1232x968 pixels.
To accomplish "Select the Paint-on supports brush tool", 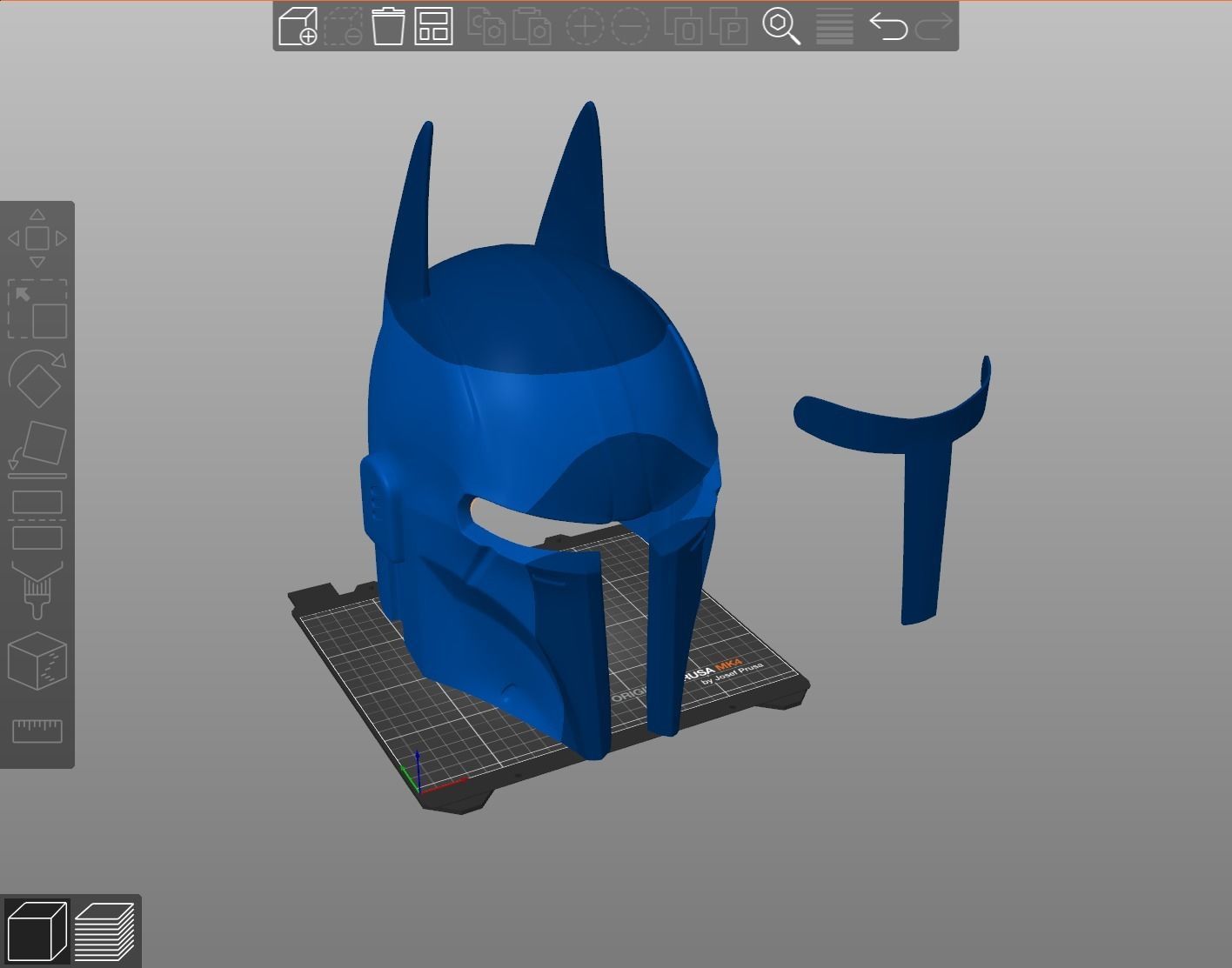I will (x=37, y=591).
